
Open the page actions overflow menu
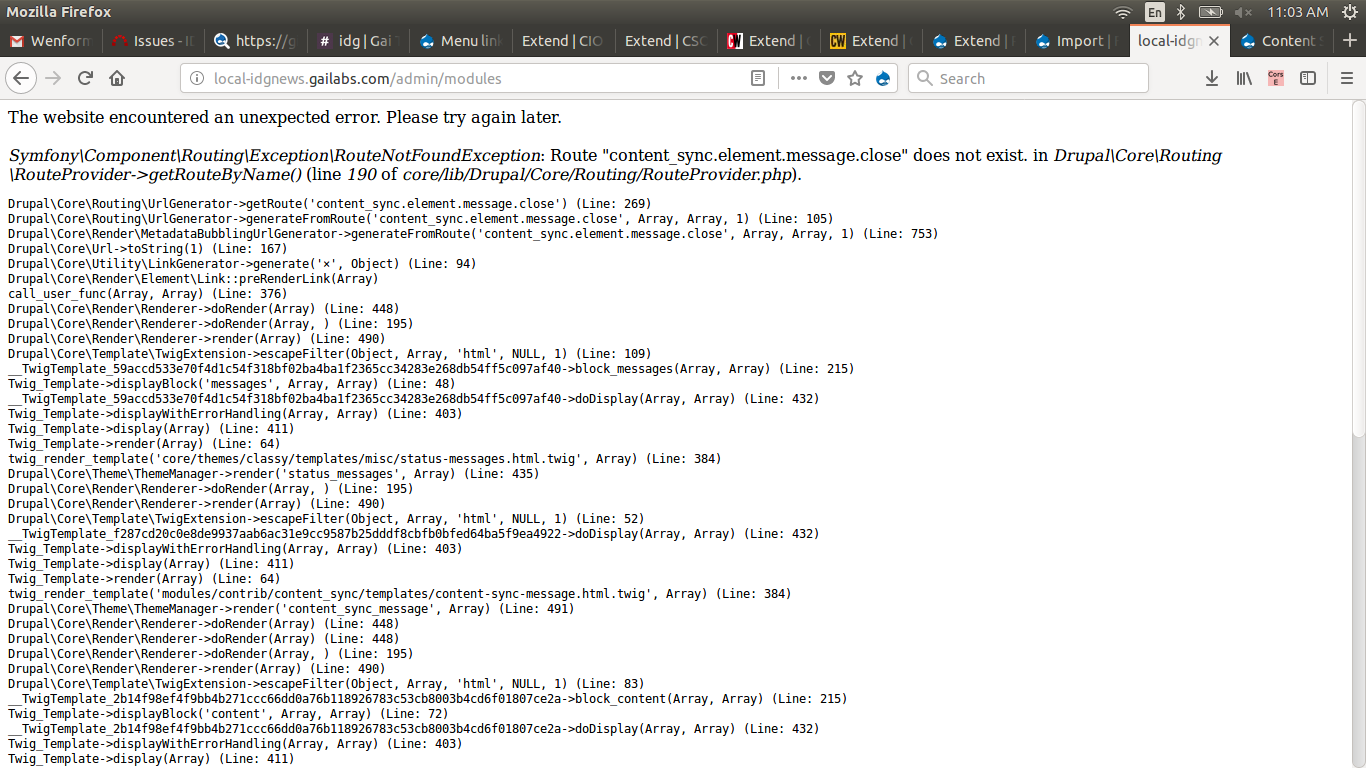coord(798,78)
